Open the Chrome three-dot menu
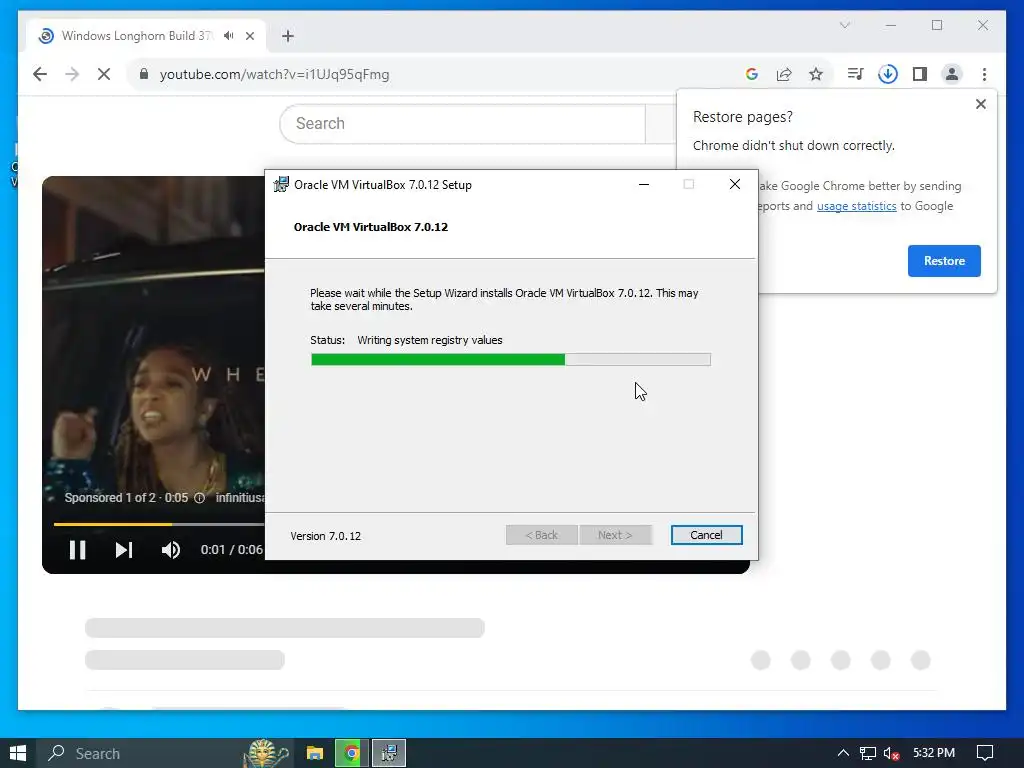Viewport: 1024px width, 768px height. [x=984, y=74]
